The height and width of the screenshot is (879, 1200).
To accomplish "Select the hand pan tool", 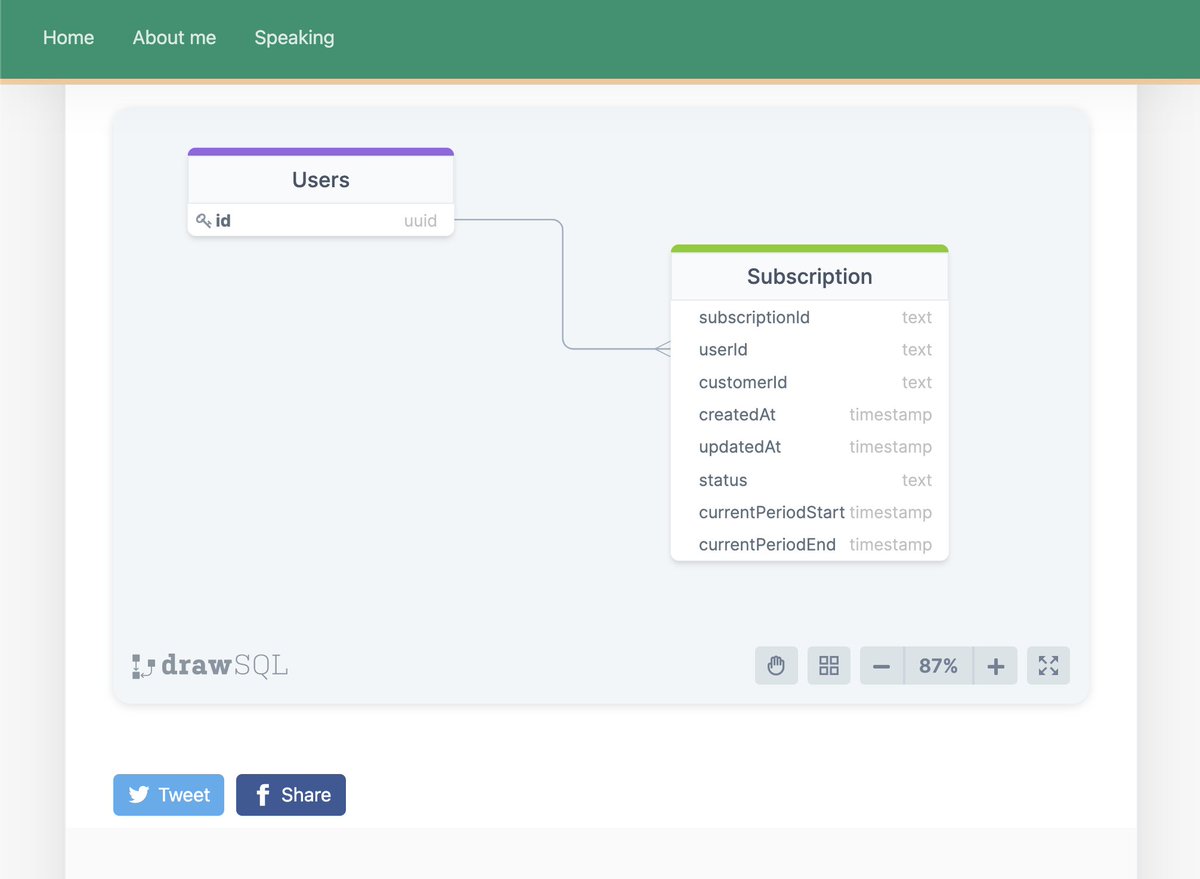I will (776, 666).
